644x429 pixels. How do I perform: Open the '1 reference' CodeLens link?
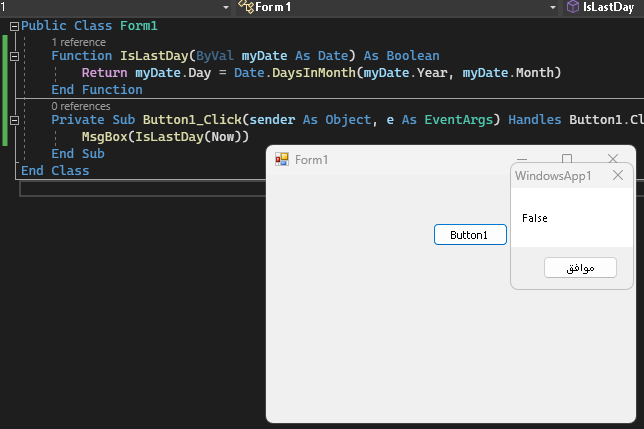pyautogui.click(x=78, y=42)
